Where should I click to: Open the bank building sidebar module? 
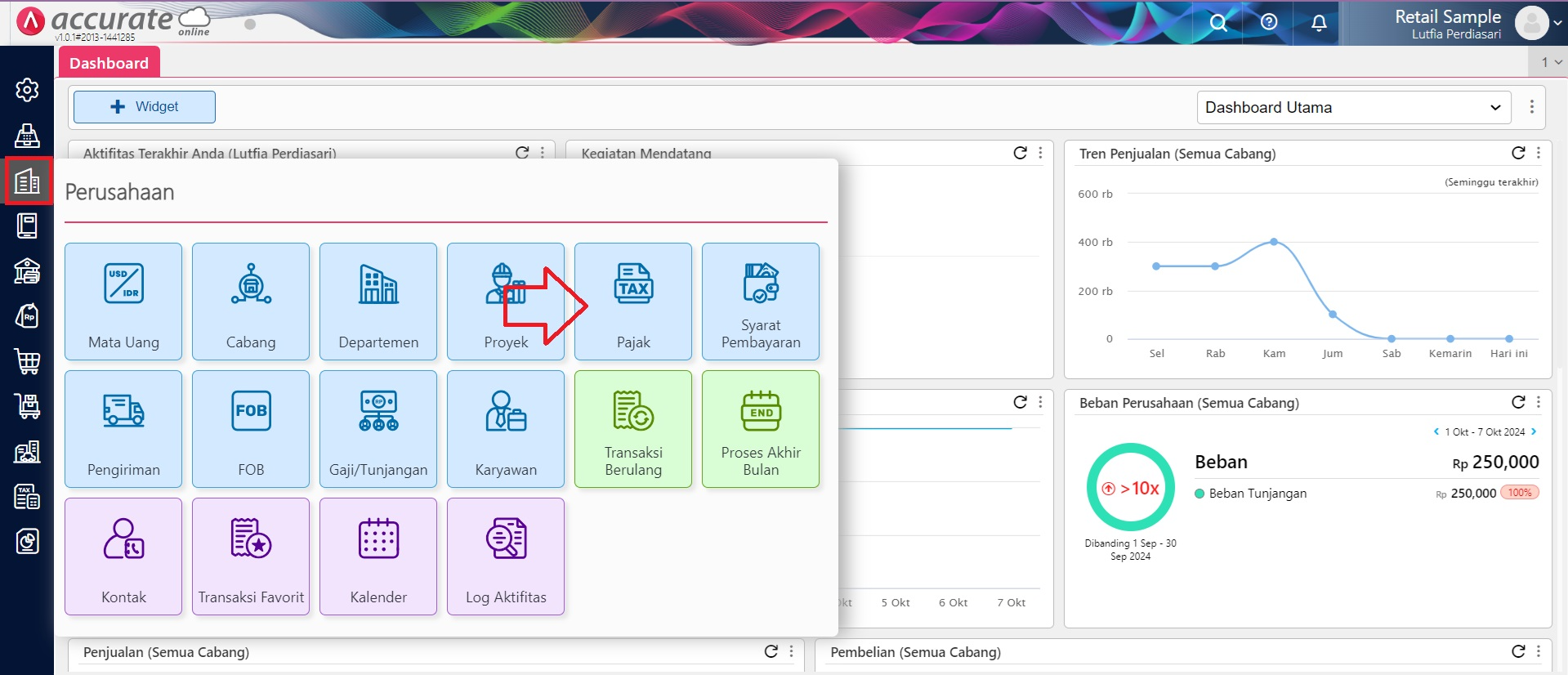click(x=27, y=270)
